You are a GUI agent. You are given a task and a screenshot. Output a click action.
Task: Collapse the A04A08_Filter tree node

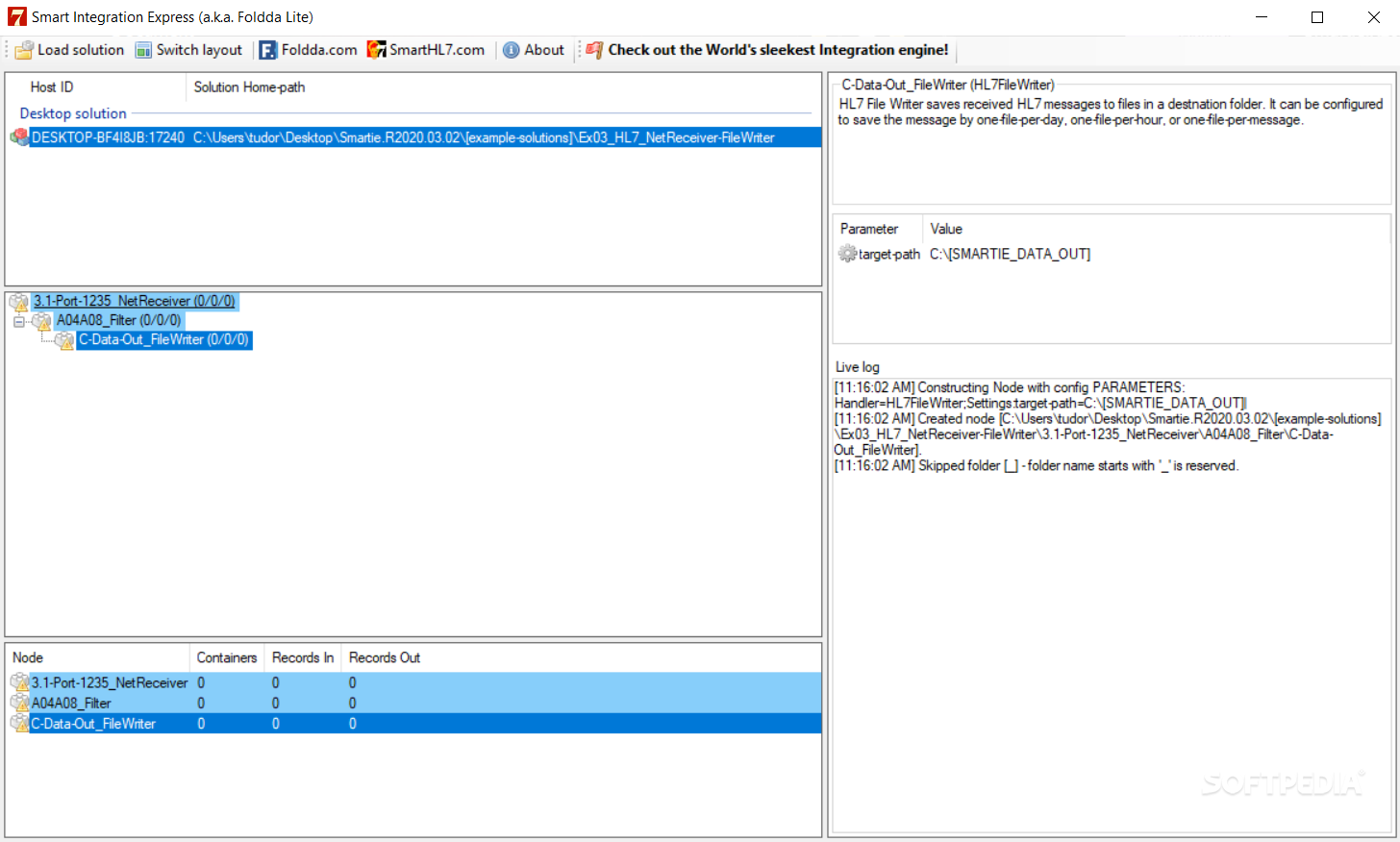click(x=18, y=321)
